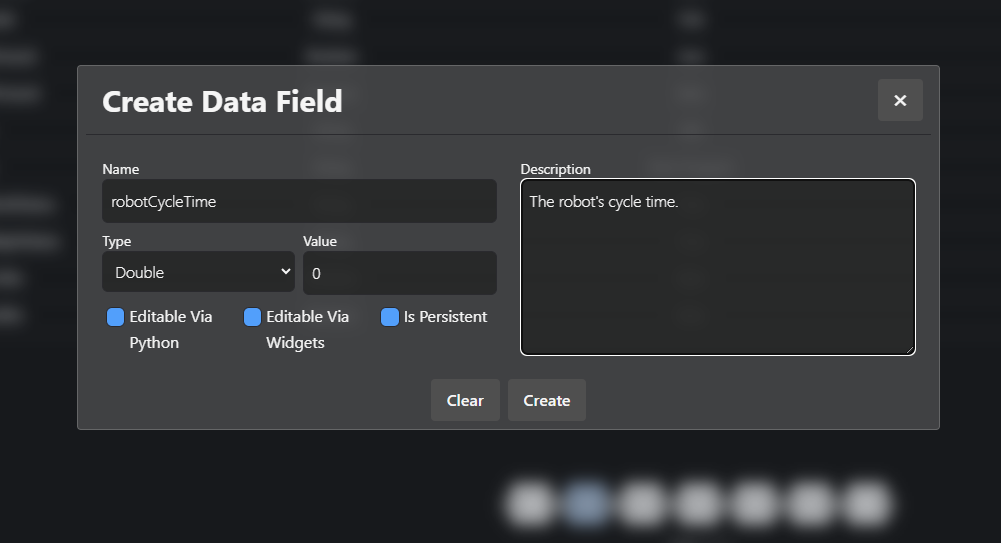1001x543 pixels.
Task: Click the Name input field
Action: [x=299, y=201]
